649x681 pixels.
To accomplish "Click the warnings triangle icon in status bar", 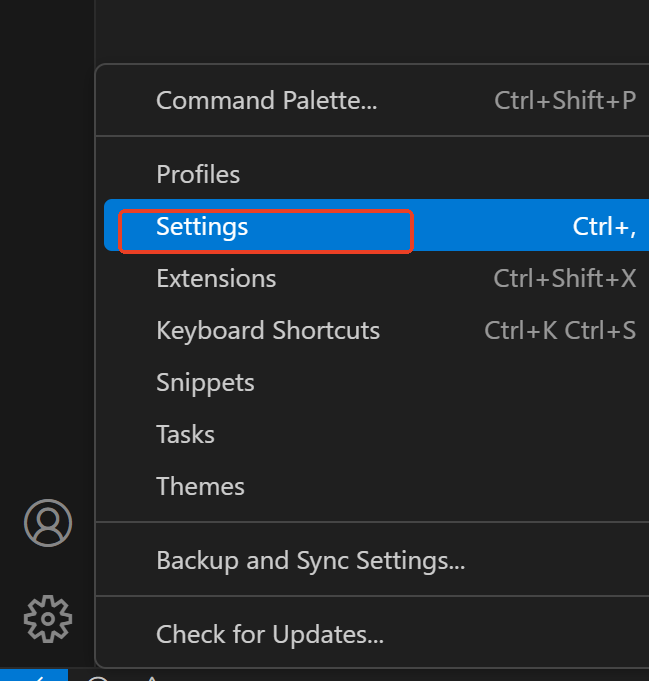I will point(152,678).
